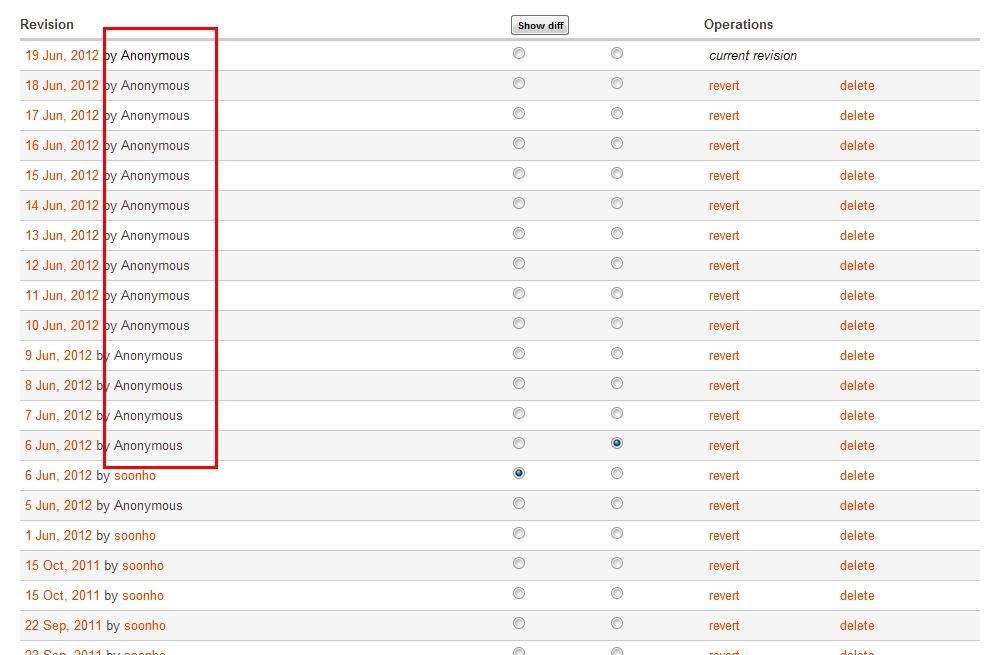1004x655 pixels.
Task: Select left radio for 19 Jun, 2012 current revision
Action: 518,54
